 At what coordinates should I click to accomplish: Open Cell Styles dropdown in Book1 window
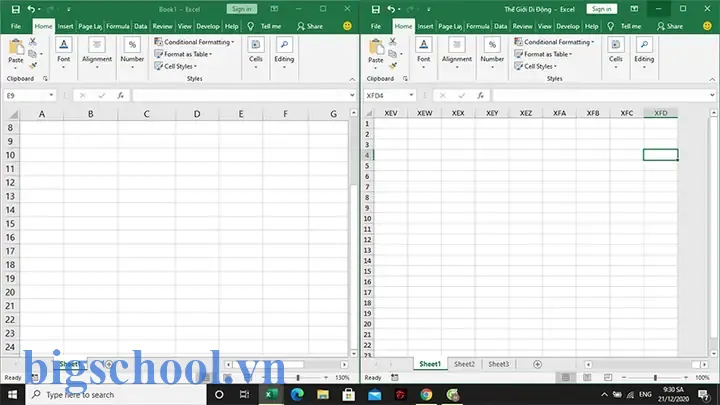pyautogui.click(x=176, y=66)
